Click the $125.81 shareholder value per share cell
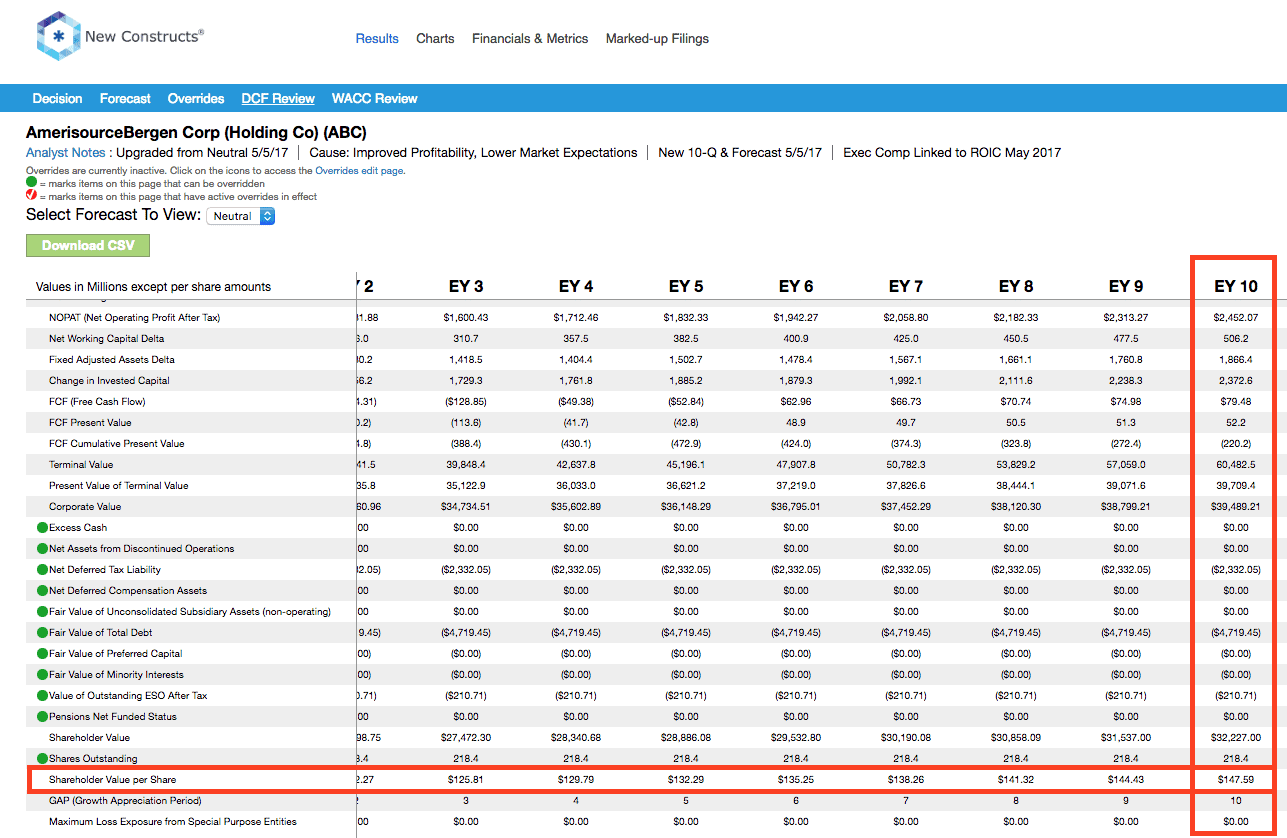The height and width of the screenshot is (838, 1287). pyautogui.click(x=466, y=780)
